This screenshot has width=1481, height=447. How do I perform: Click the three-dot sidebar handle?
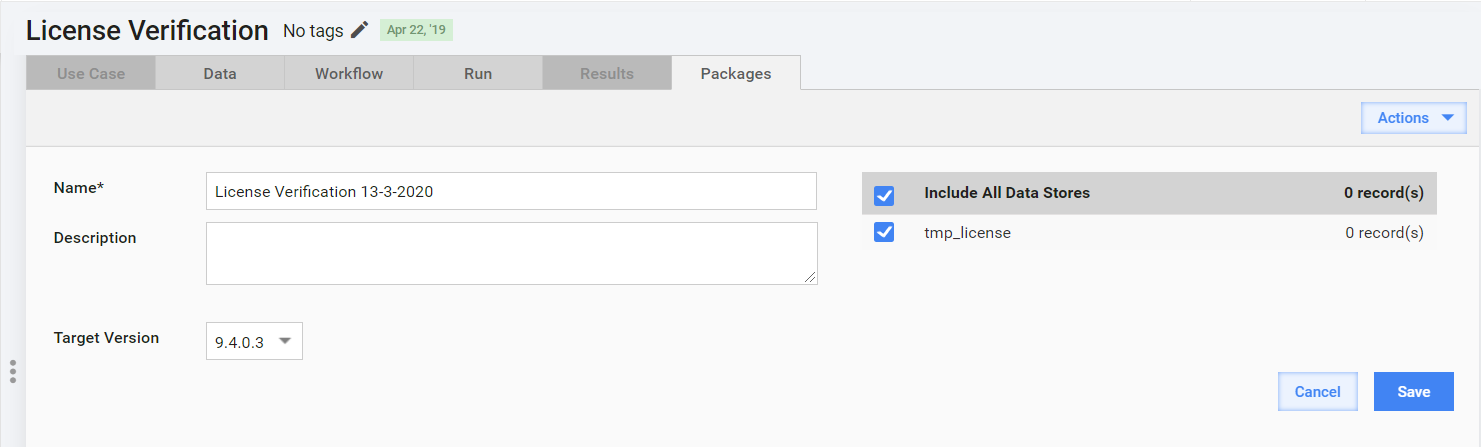(x=13, y=371)
